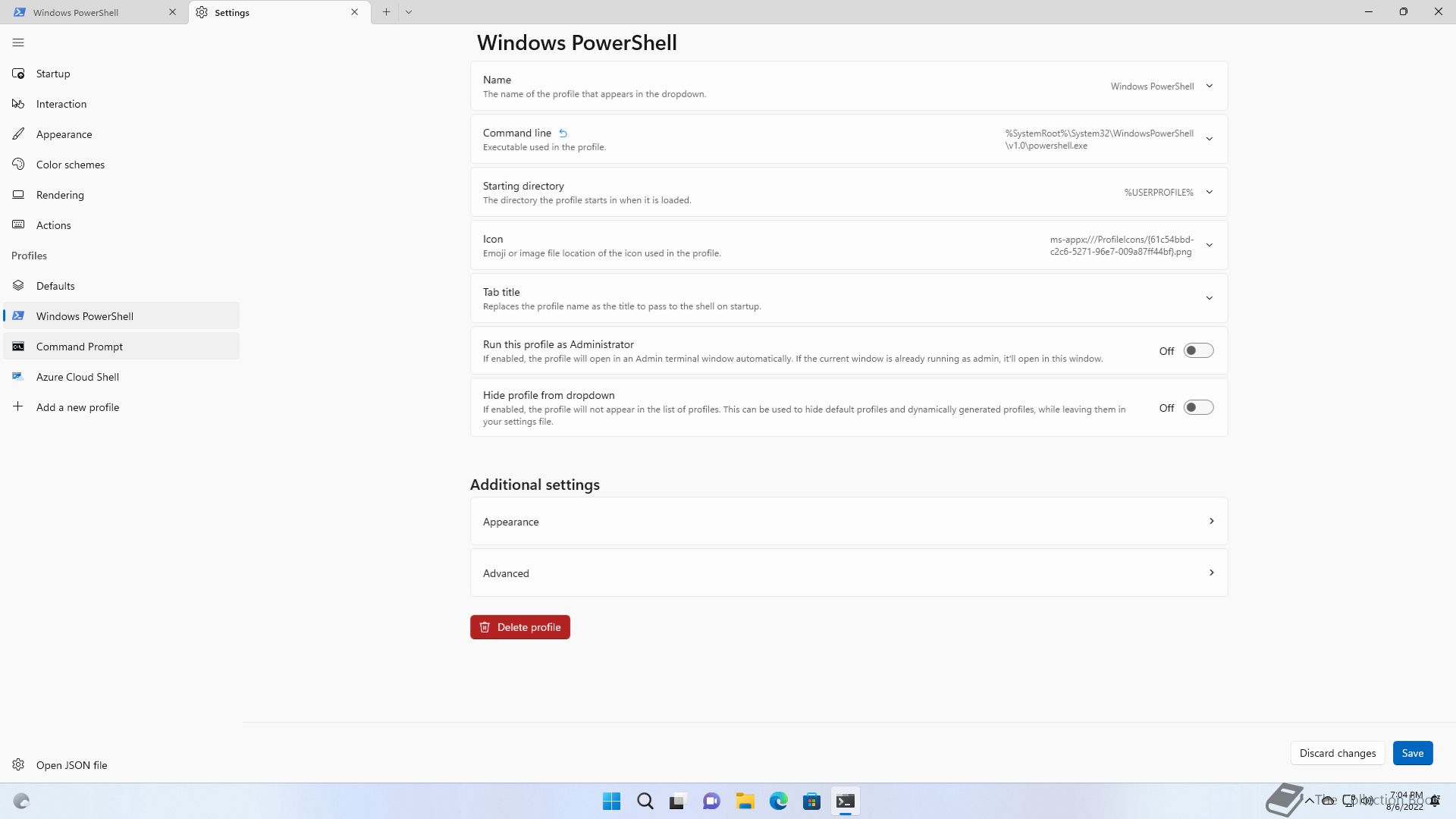Select the Settings tab
Viewport: 1456px width, 819px height.
(x=279, y=12)
